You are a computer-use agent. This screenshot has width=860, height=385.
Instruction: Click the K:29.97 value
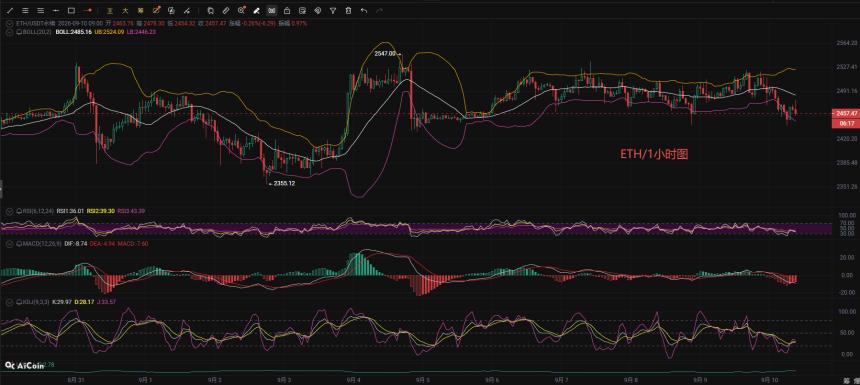[x=63, y=302]
